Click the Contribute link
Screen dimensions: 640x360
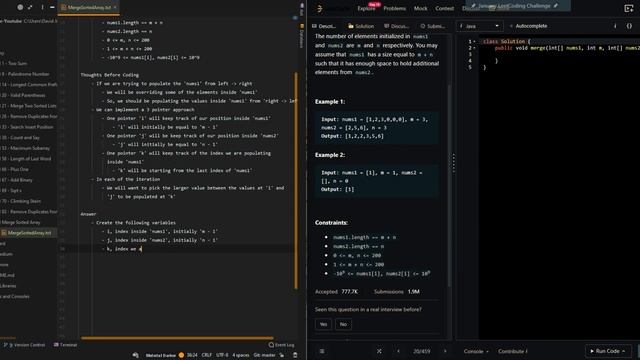[512, 351]
